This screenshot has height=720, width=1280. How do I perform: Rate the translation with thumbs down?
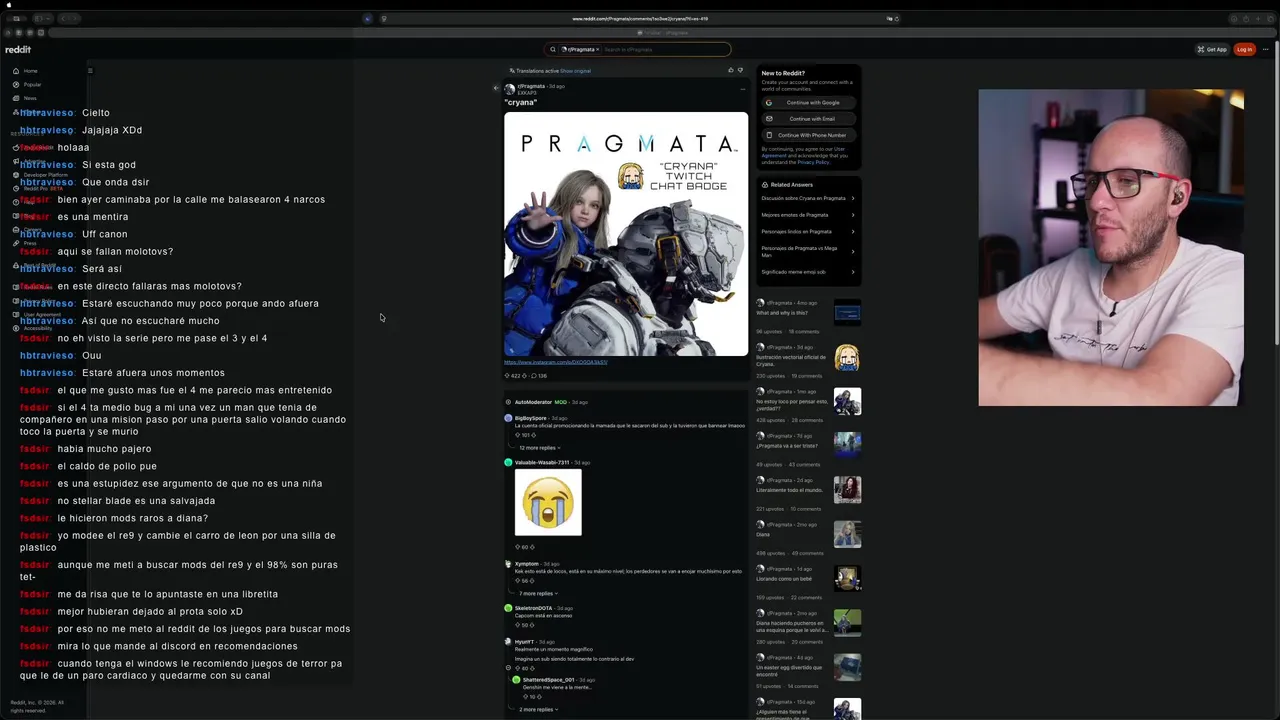pyautogui.click(x=740, y=70)
